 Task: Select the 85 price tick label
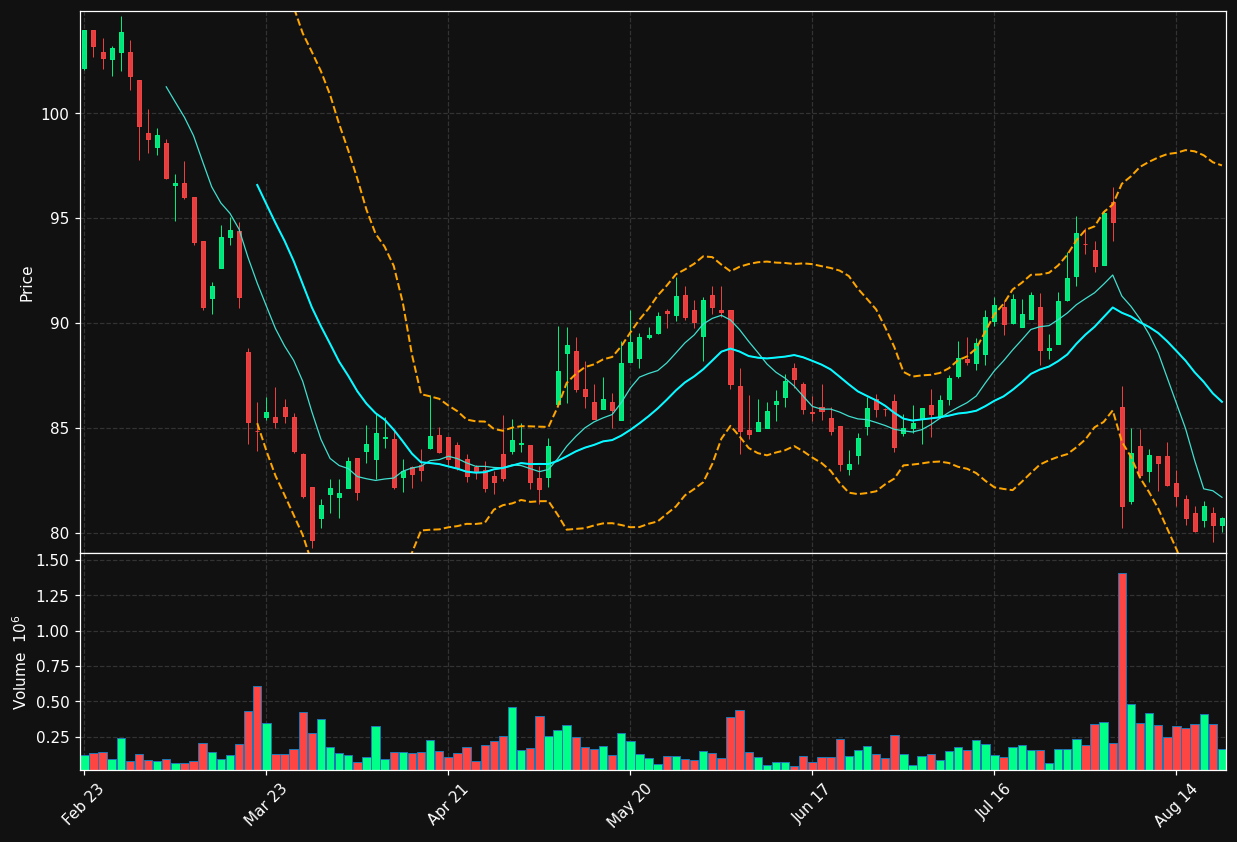(x=59, y=429)
